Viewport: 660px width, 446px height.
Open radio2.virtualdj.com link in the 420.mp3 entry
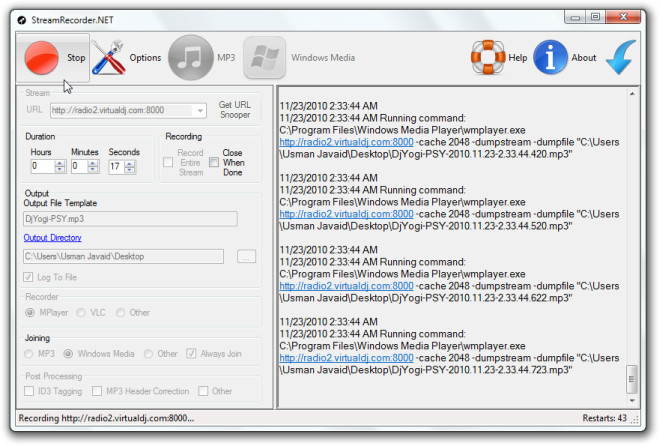346,142
